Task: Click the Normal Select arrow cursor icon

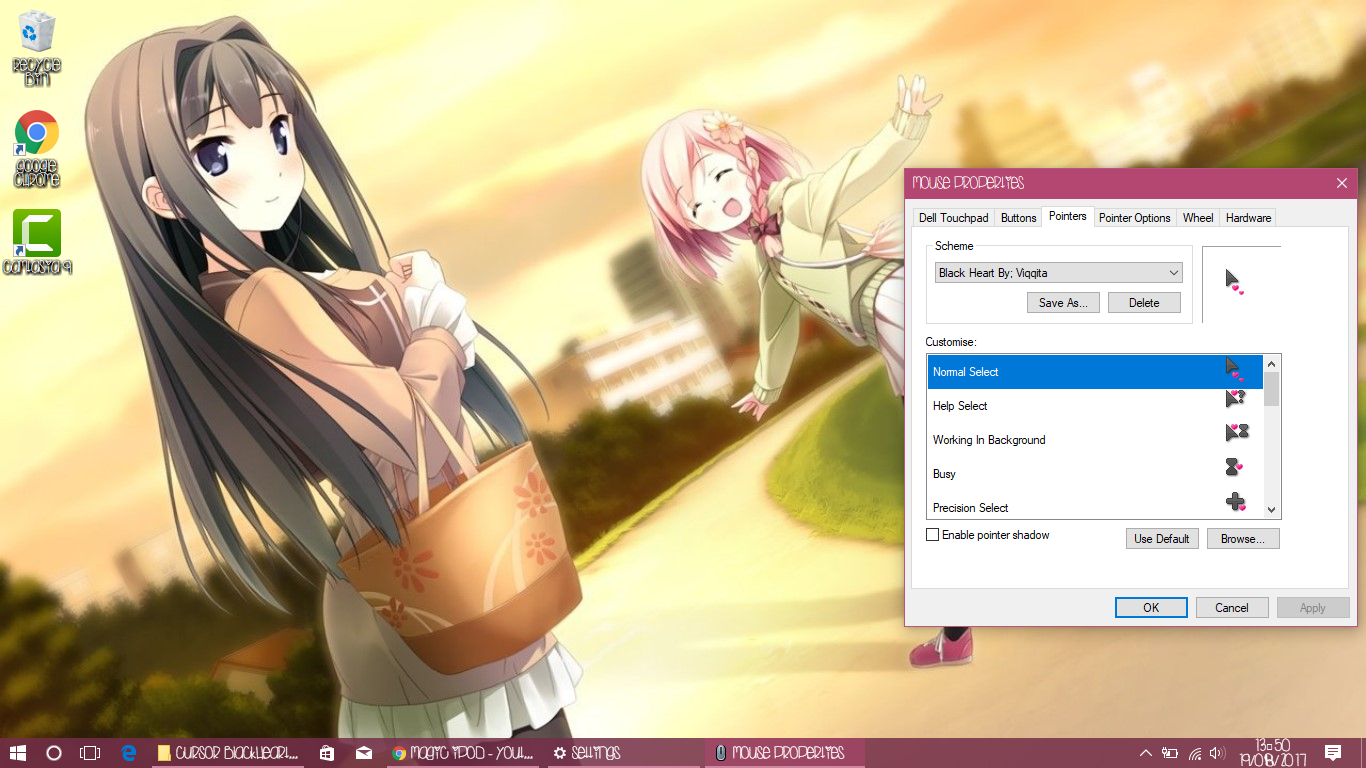Action: (x=1234, y=369)
